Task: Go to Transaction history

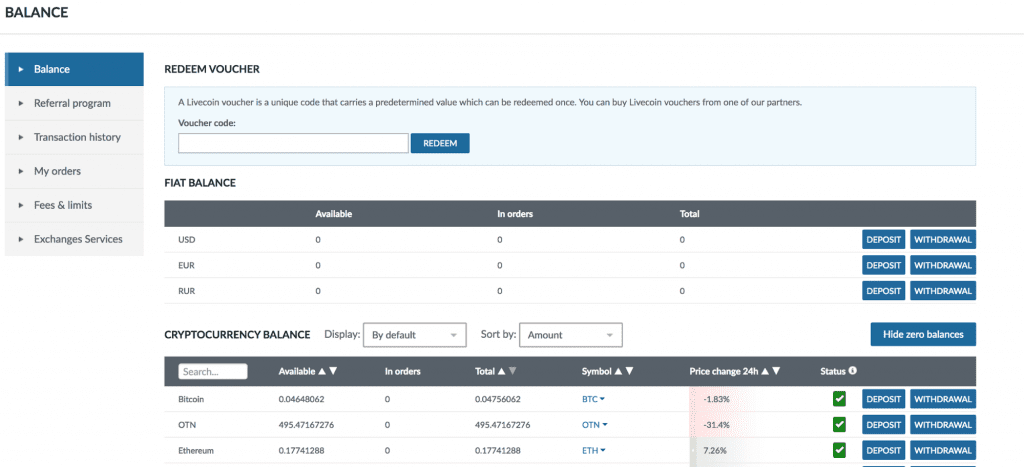Action: [74, 137]
